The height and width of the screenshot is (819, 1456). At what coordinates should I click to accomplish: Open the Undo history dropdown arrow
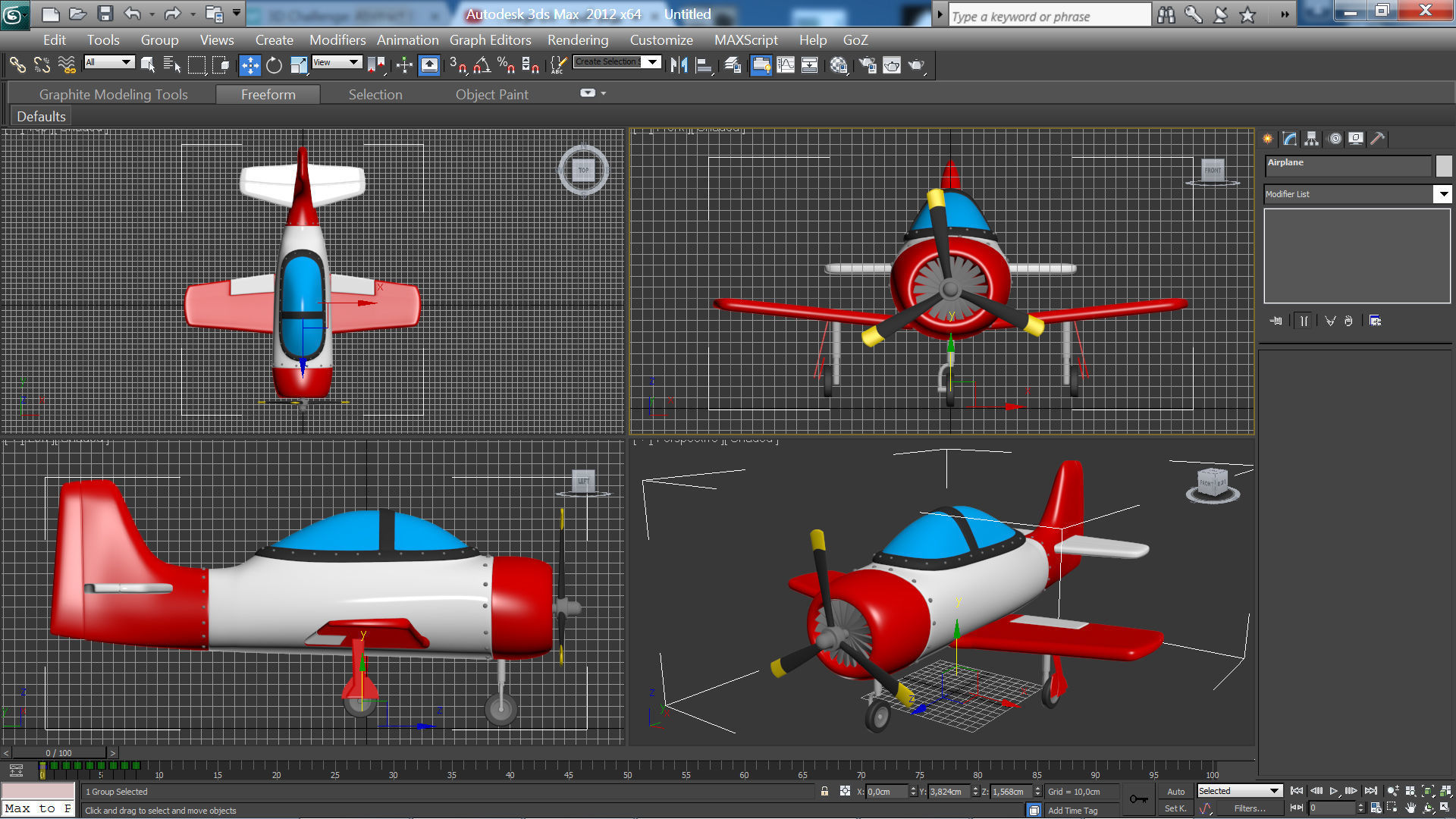pyautogui.click(x=152, y=14)
